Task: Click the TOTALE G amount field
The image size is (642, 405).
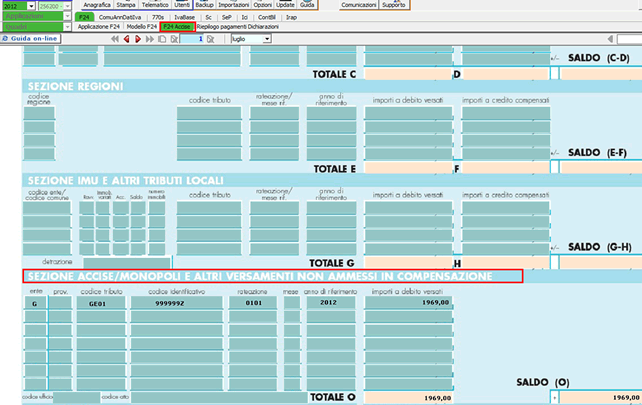Action: point(408,263)
